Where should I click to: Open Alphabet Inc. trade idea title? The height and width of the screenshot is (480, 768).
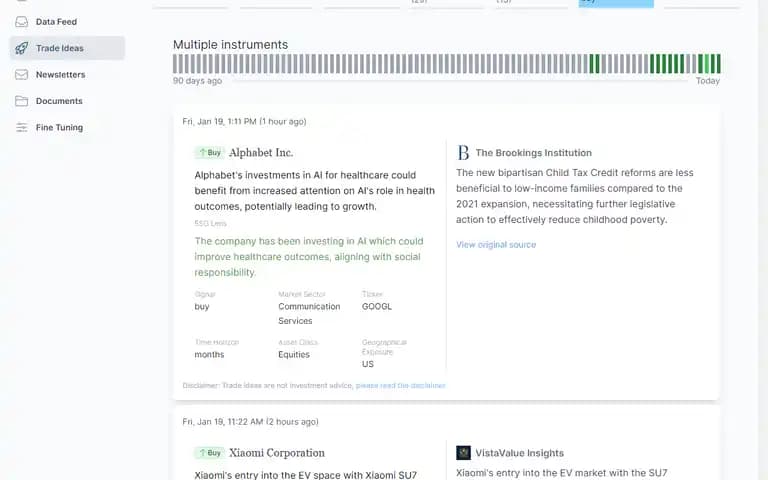[x=261, y=152]
